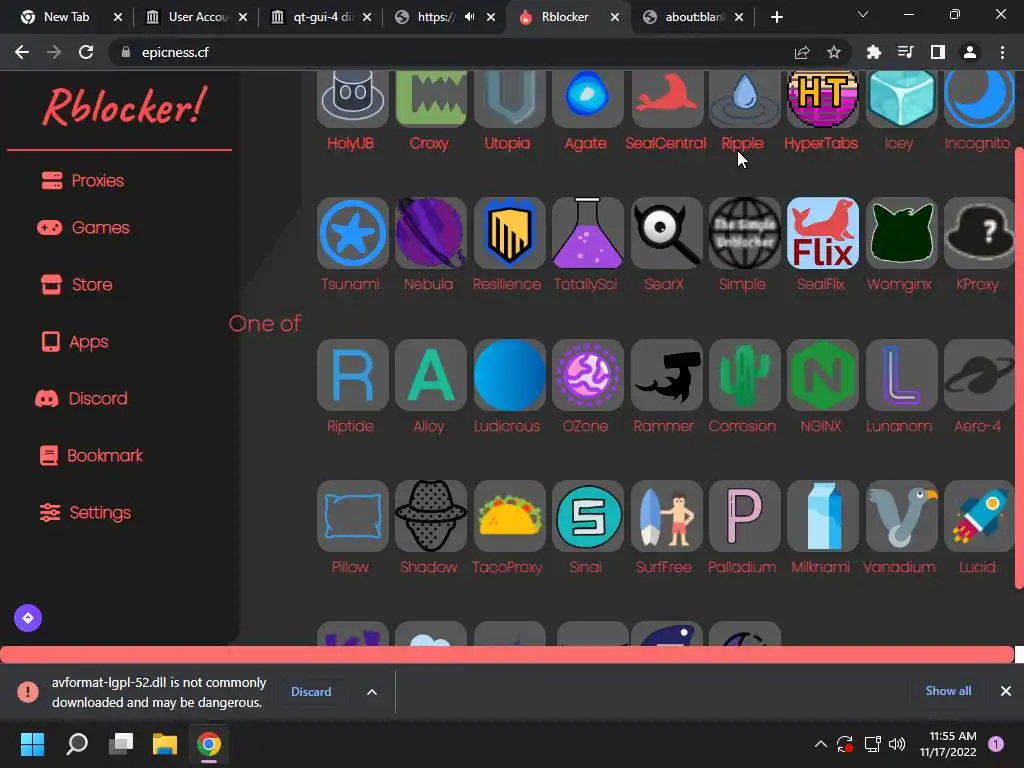1024x768 pixels.
Task: Toggle the browser side panel
Action: click(938, 52)
